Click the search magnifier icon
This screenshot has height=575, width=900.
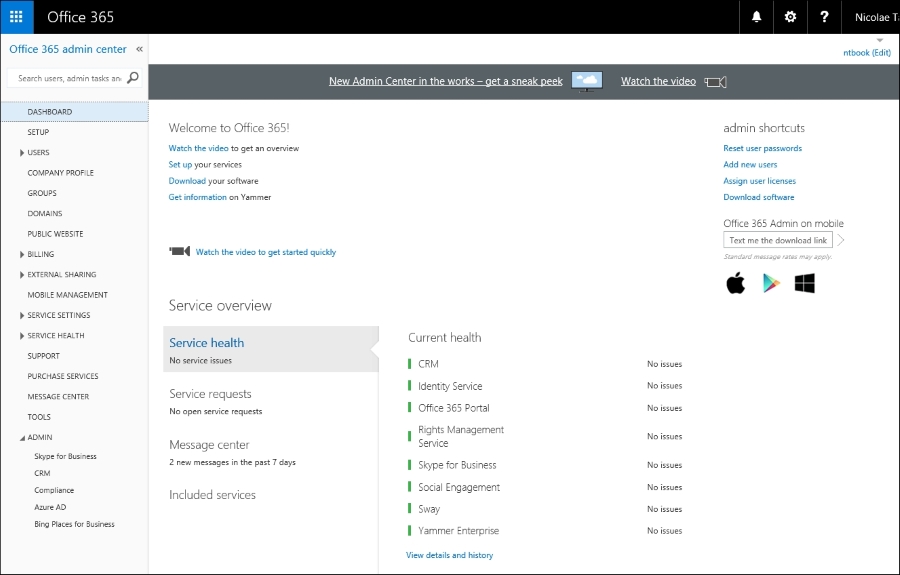(133, 77)
